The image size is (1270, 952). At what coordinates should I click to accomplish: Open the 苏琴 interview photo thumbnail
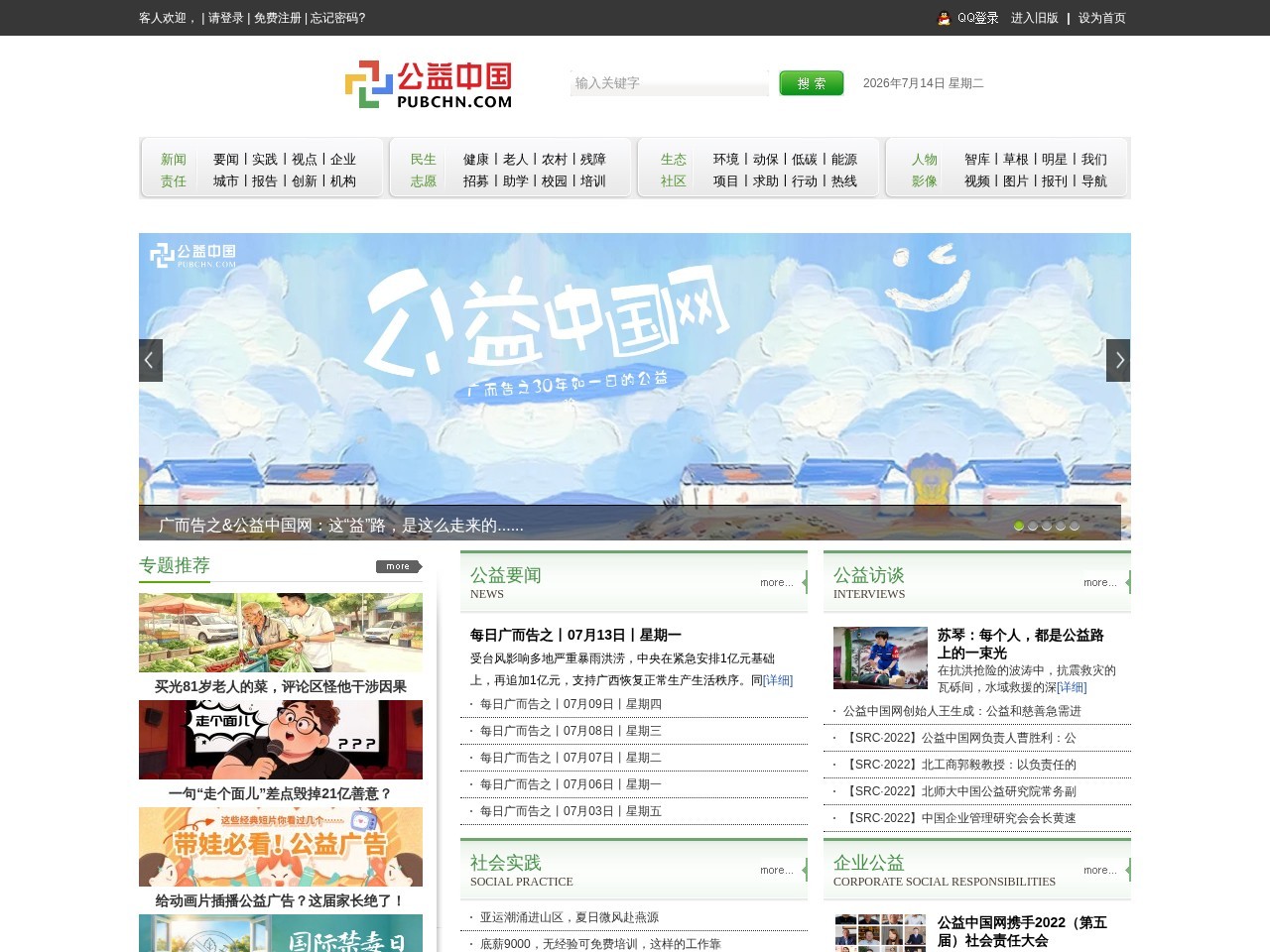[880, 657]
